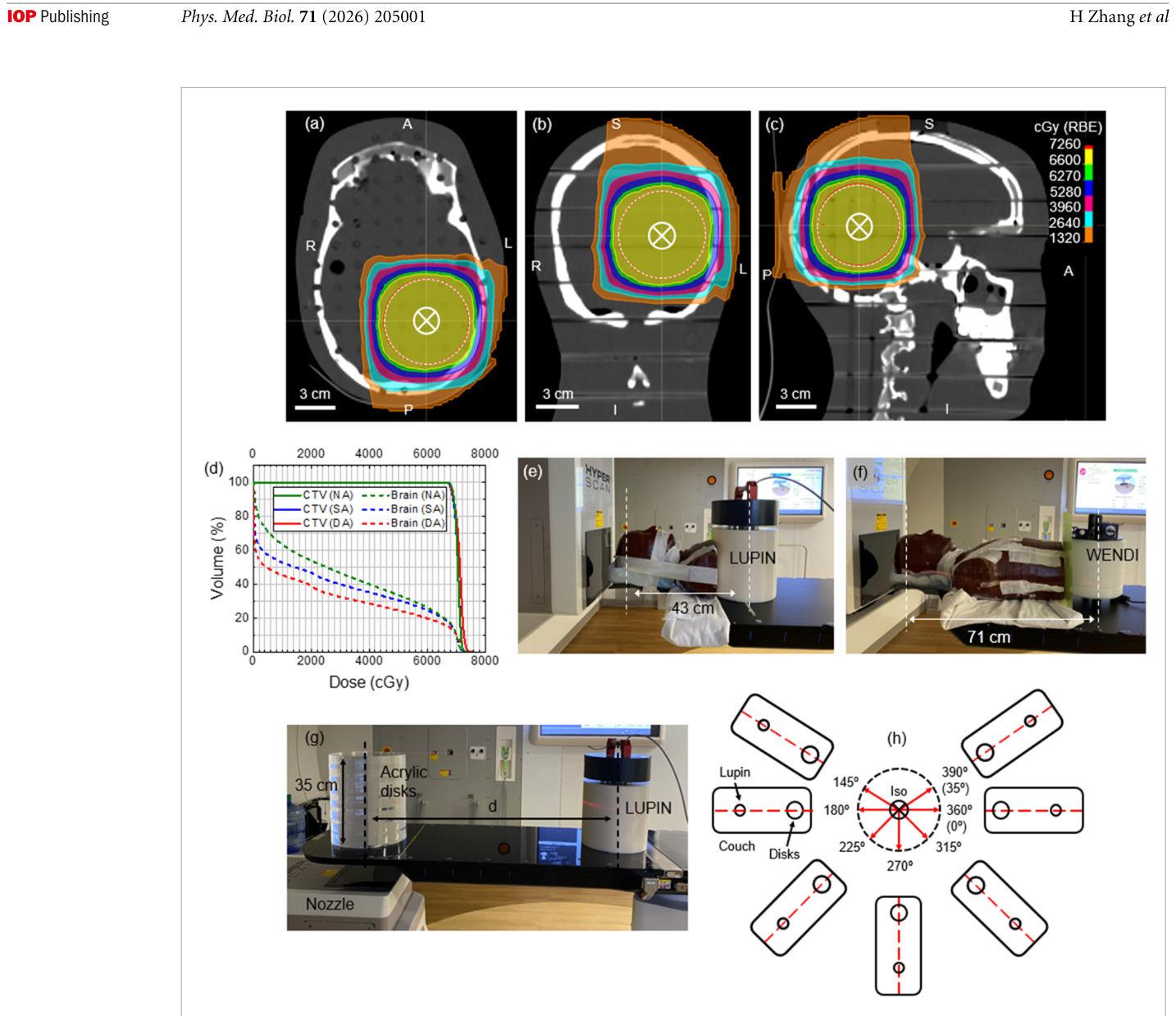
Task: Click the IOP Publishing logo
Action: [58, 16]
